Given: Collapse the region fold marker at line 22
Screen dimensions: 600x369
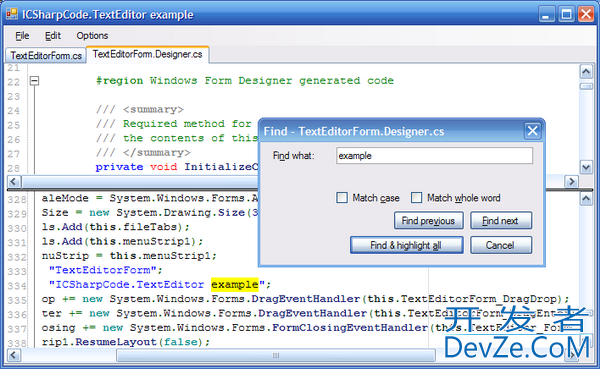Looking at the screenshot, I should click(x=34, y=81).
